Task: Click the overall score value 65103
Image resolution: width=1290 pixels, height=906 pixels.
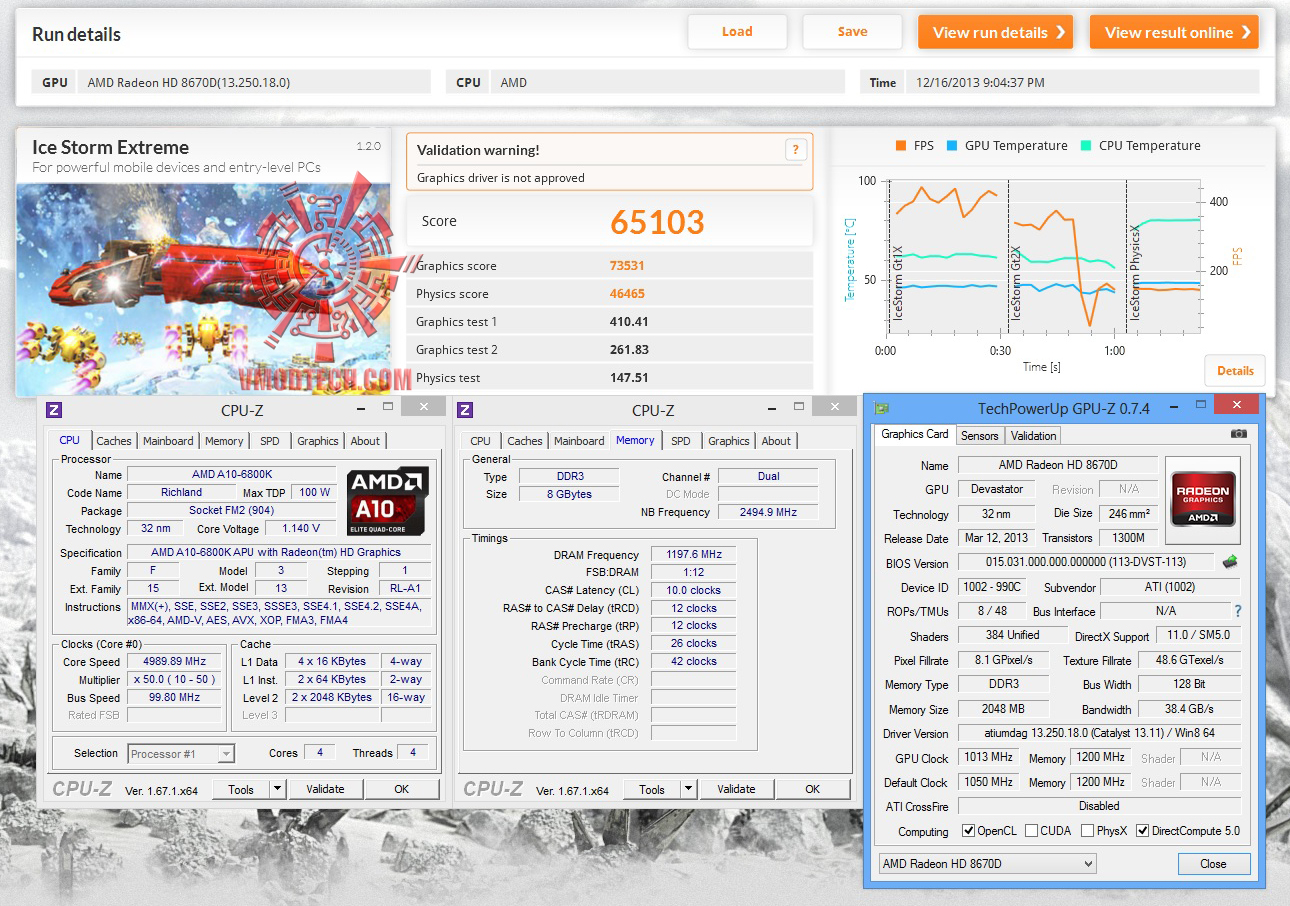Action: point(658,222)
